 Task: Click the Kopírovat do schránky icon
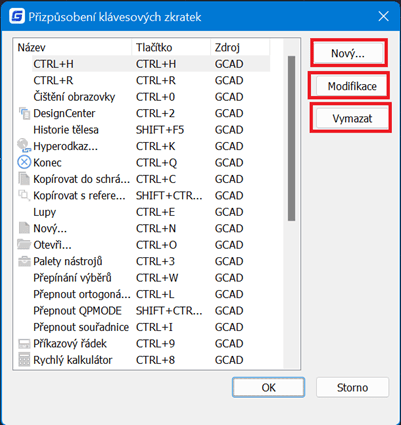[x=24, y=179]
